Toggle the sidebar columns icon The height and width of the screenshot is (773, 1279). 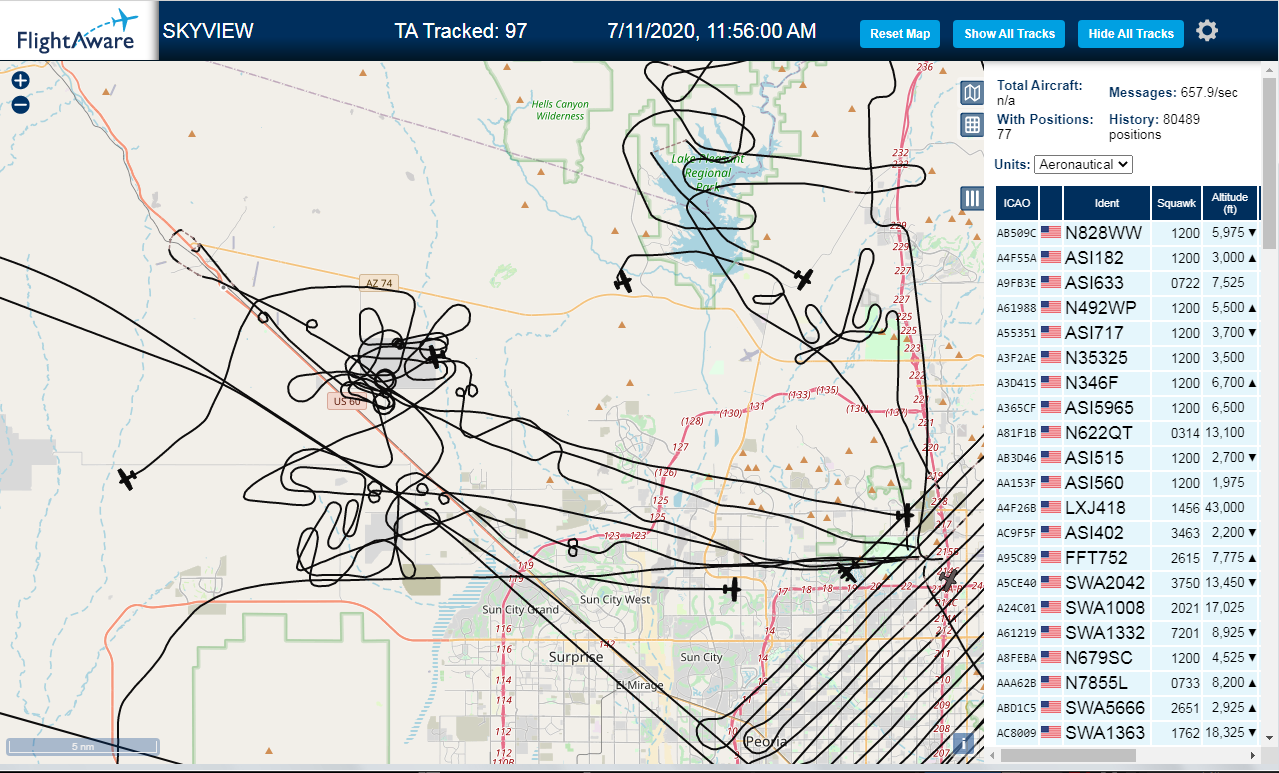coord(972,198)
